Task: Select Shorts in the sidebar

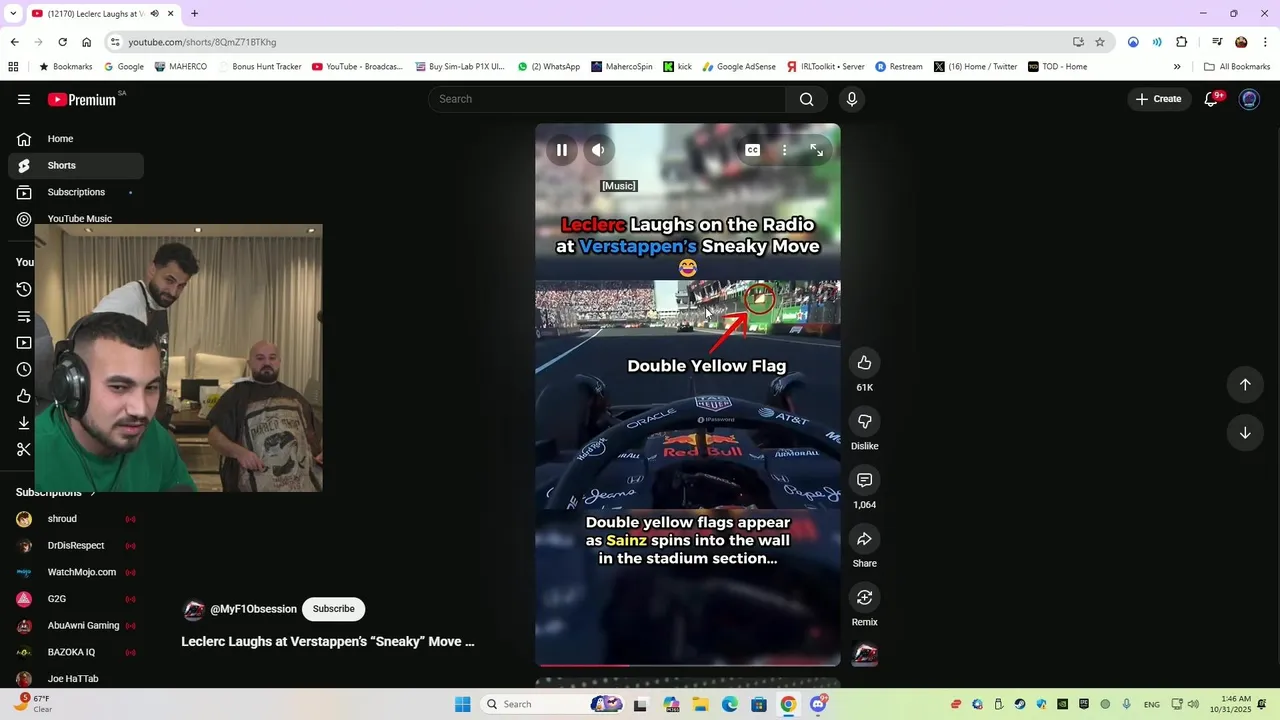Action: [x=76, y=165]
